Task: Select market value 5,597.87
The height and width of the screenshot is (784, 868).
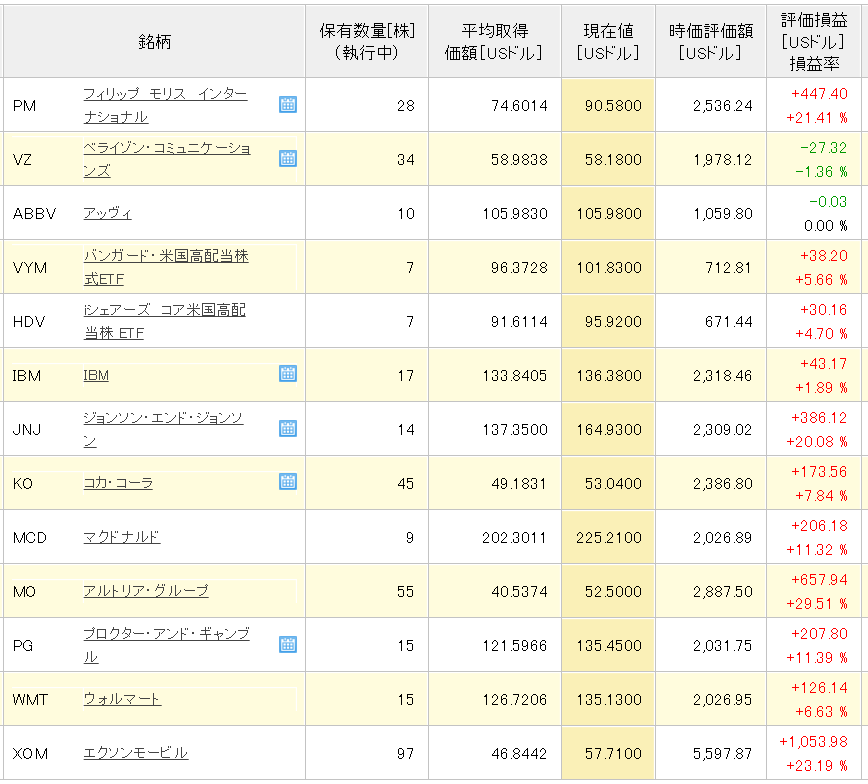Action: click(723, 754)
